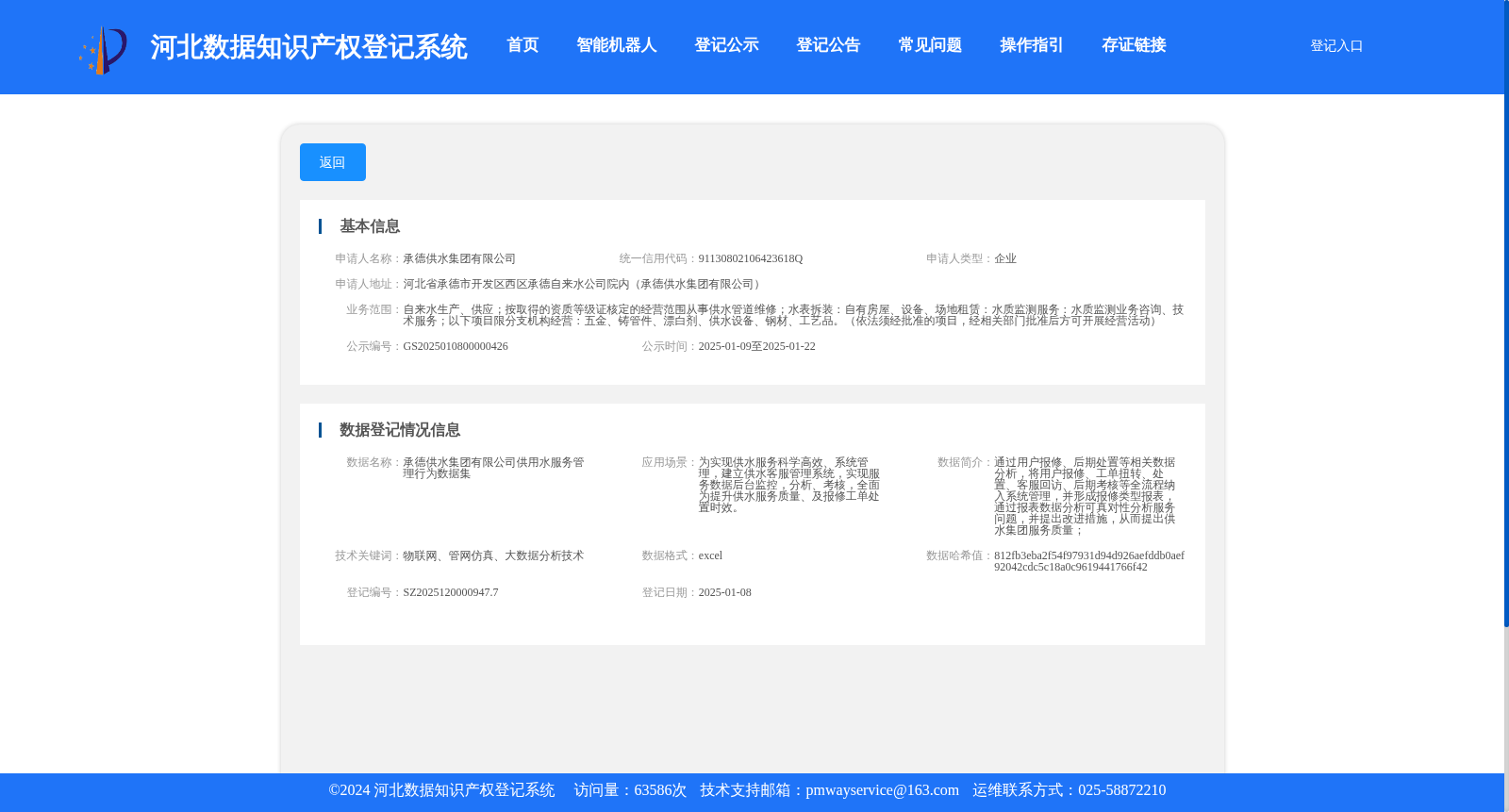
Task: Select applicant name 承德供水集团有限公司
Action: click(x=459, y=258)
